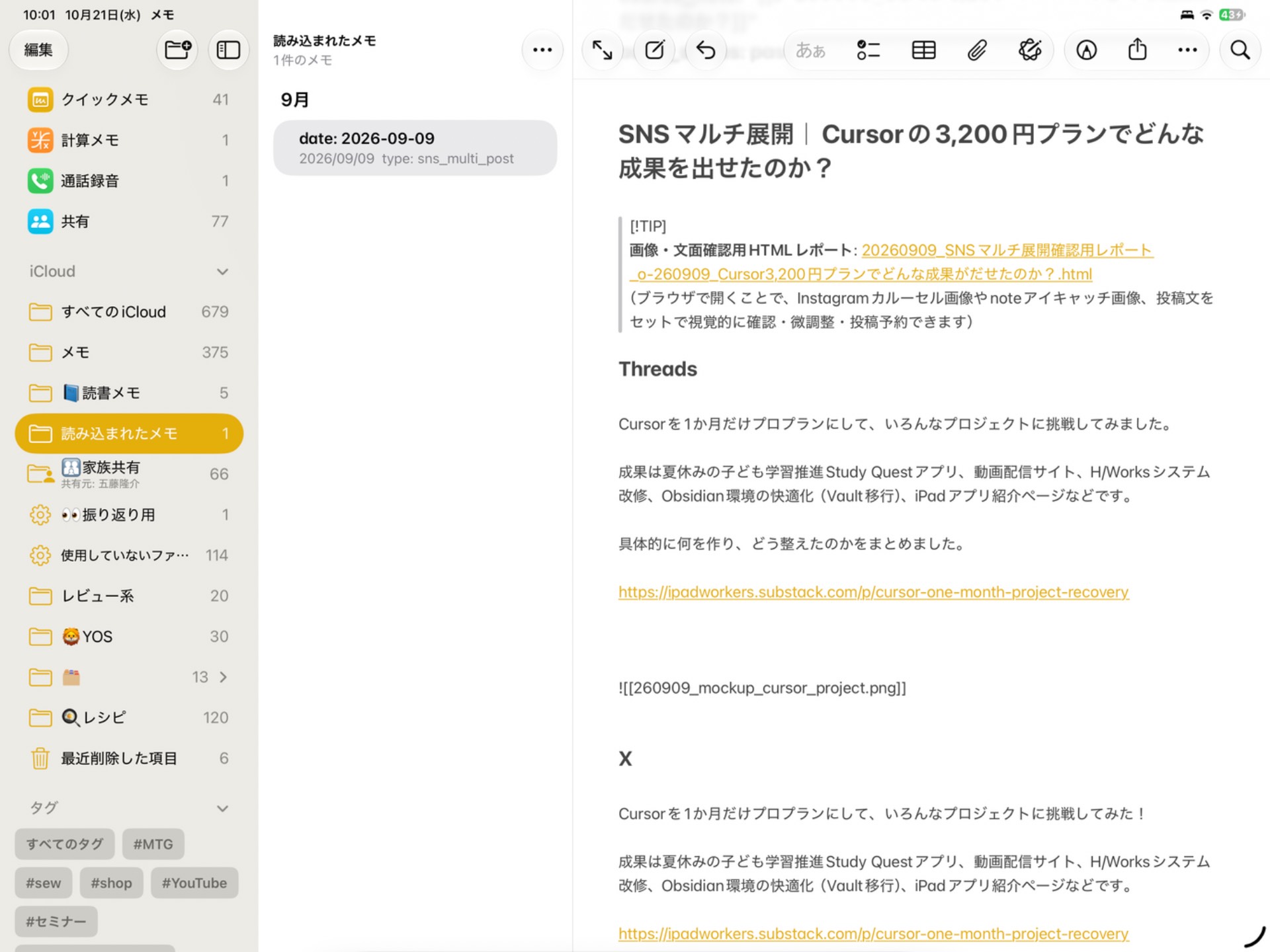
Task: Open 振り返り用 smart folder
Action: (129, 515)
